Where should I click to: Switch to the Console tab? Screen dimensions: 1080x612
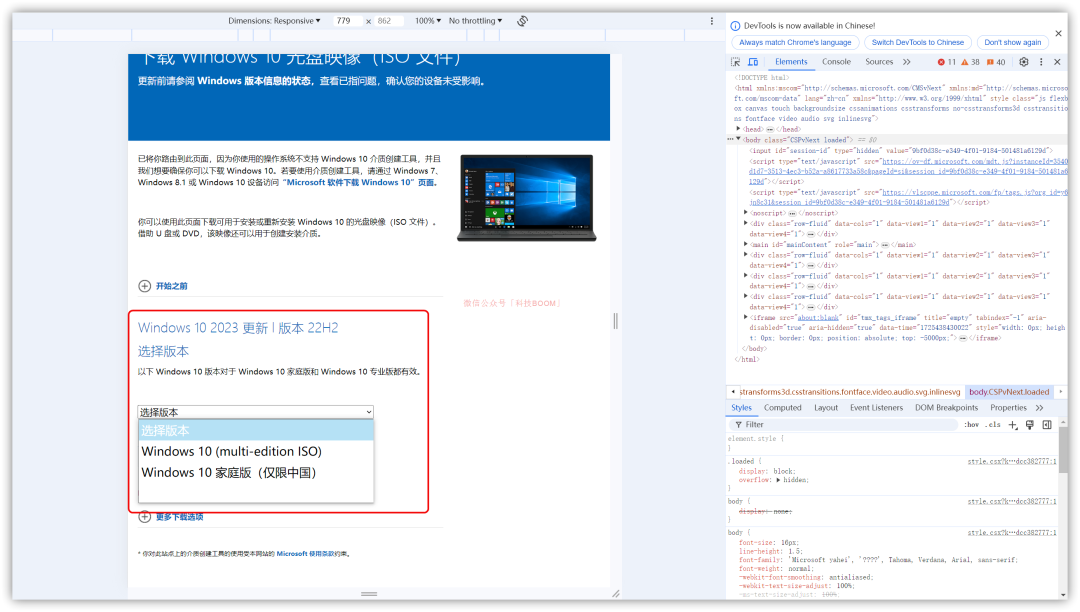click(836, 62)
